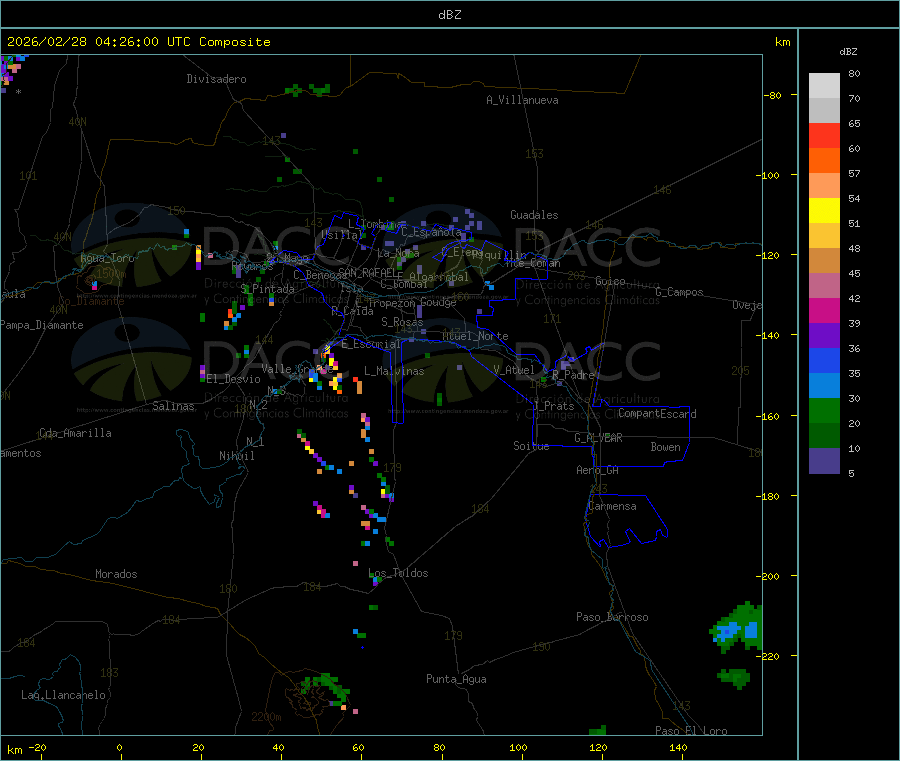Click the V_Atuel location label

514,370
